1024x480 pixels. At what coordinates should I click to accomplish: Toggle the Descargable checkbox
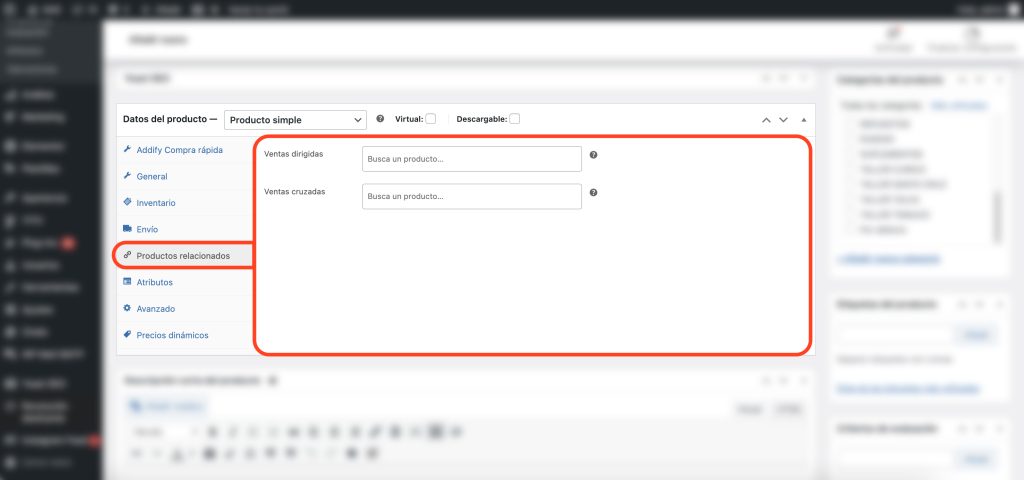pos(514,119)
